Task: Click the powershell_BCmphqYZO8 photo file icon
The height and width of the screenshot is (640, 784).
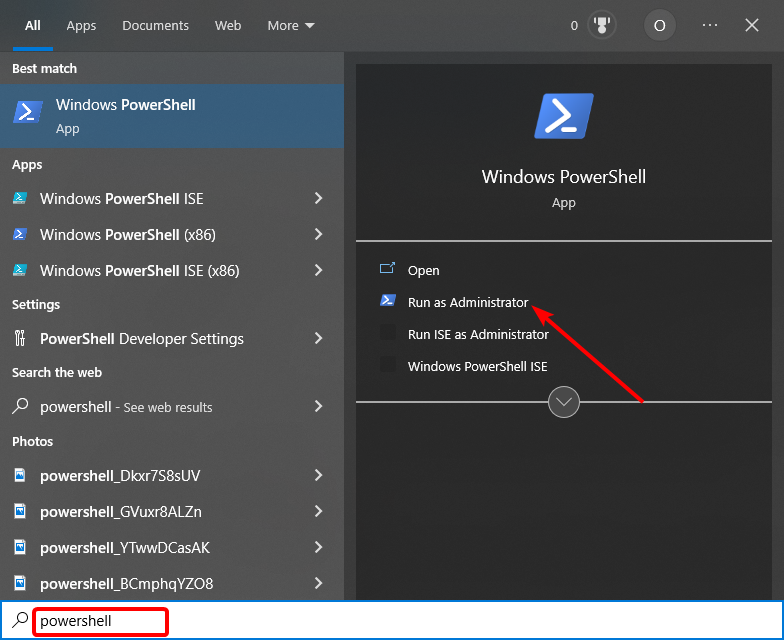Action: pos(20,583)
